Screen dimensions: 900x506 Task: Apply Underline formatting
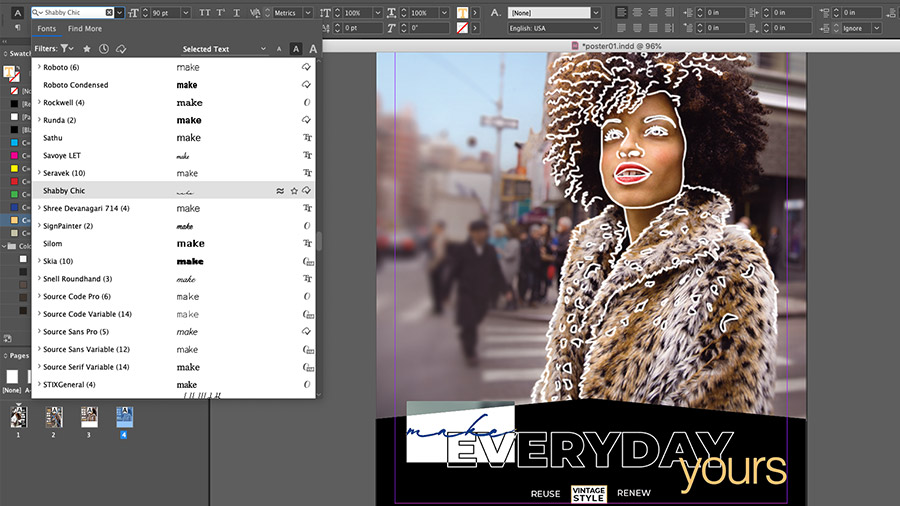(236, 13)
